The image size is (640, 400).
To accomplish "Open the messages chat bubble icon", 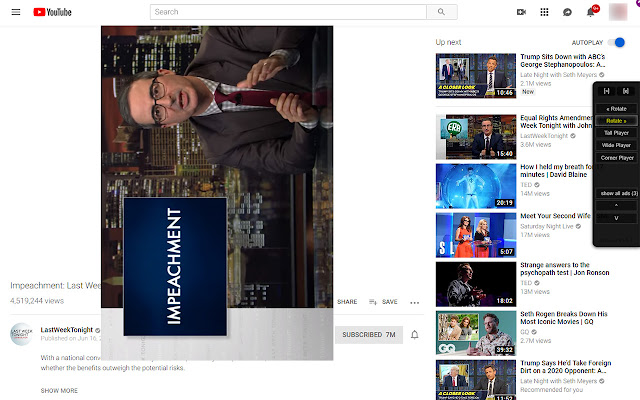I will tap(567, 12).
